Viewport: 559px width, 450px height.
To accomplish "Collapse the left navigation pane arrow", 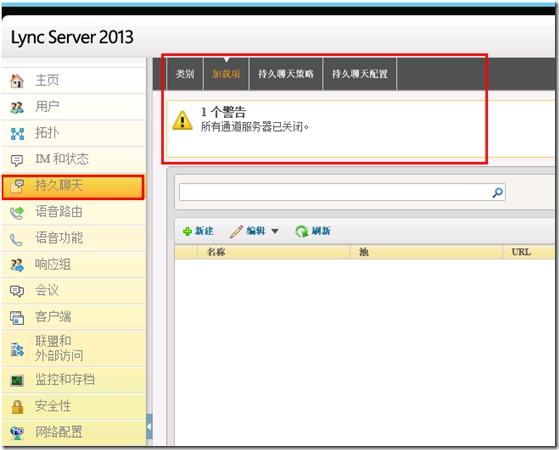I will coord(149,426).
